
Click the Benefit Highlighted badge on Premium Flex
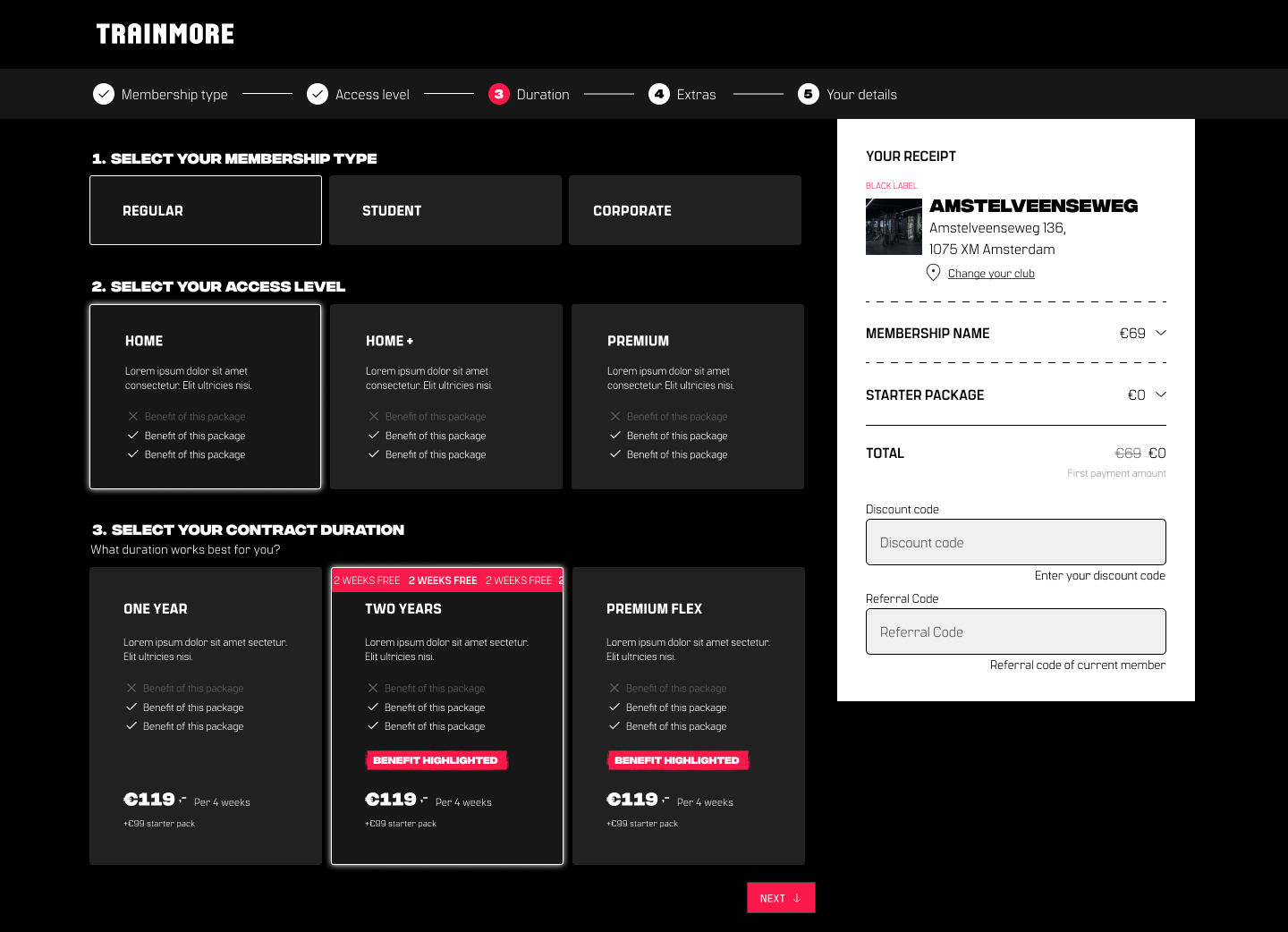pyautogui.click(x=678, y=760)
